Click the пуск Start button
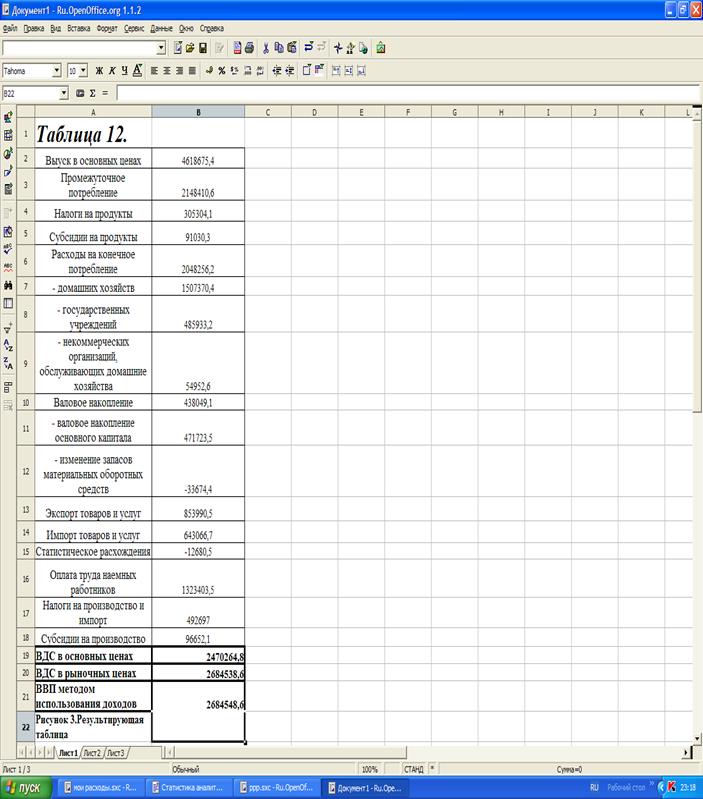The width and height of the screenshot is (703, 799). (x=25, y=788)
